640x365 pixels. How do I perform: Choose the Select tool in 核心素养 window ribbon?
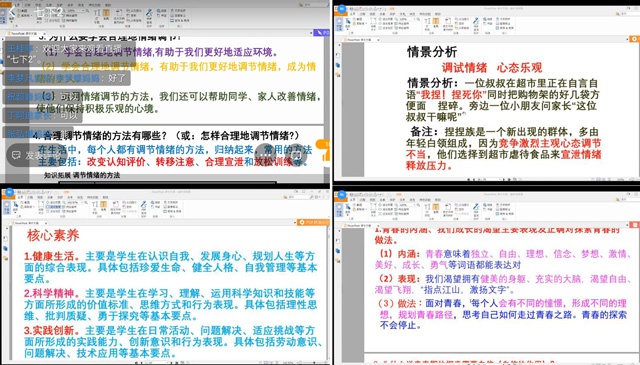pyautogui.click(x=16, y=205)
